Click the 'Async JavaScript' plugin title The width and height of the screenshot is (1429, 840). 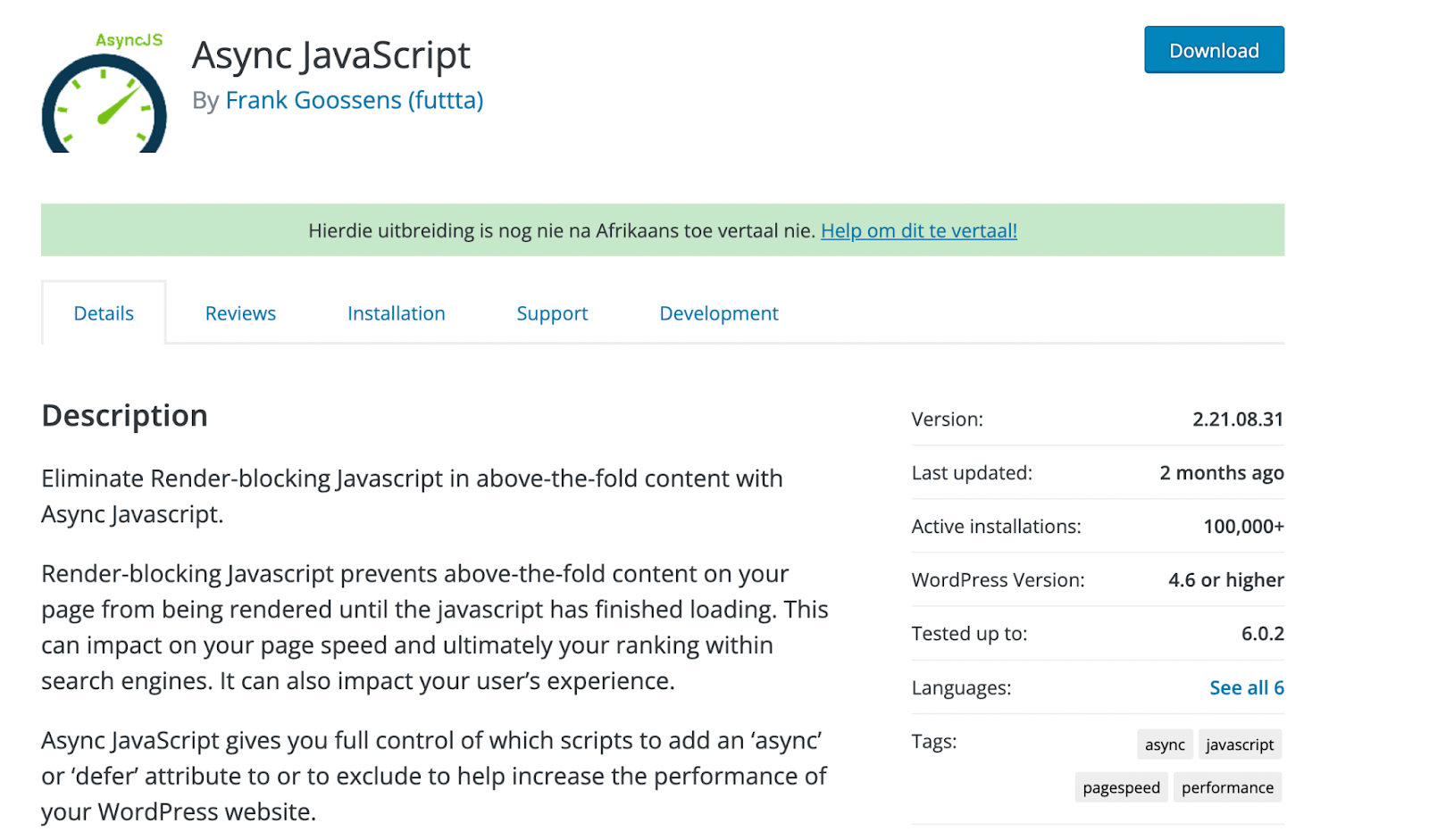click(331, 55)
